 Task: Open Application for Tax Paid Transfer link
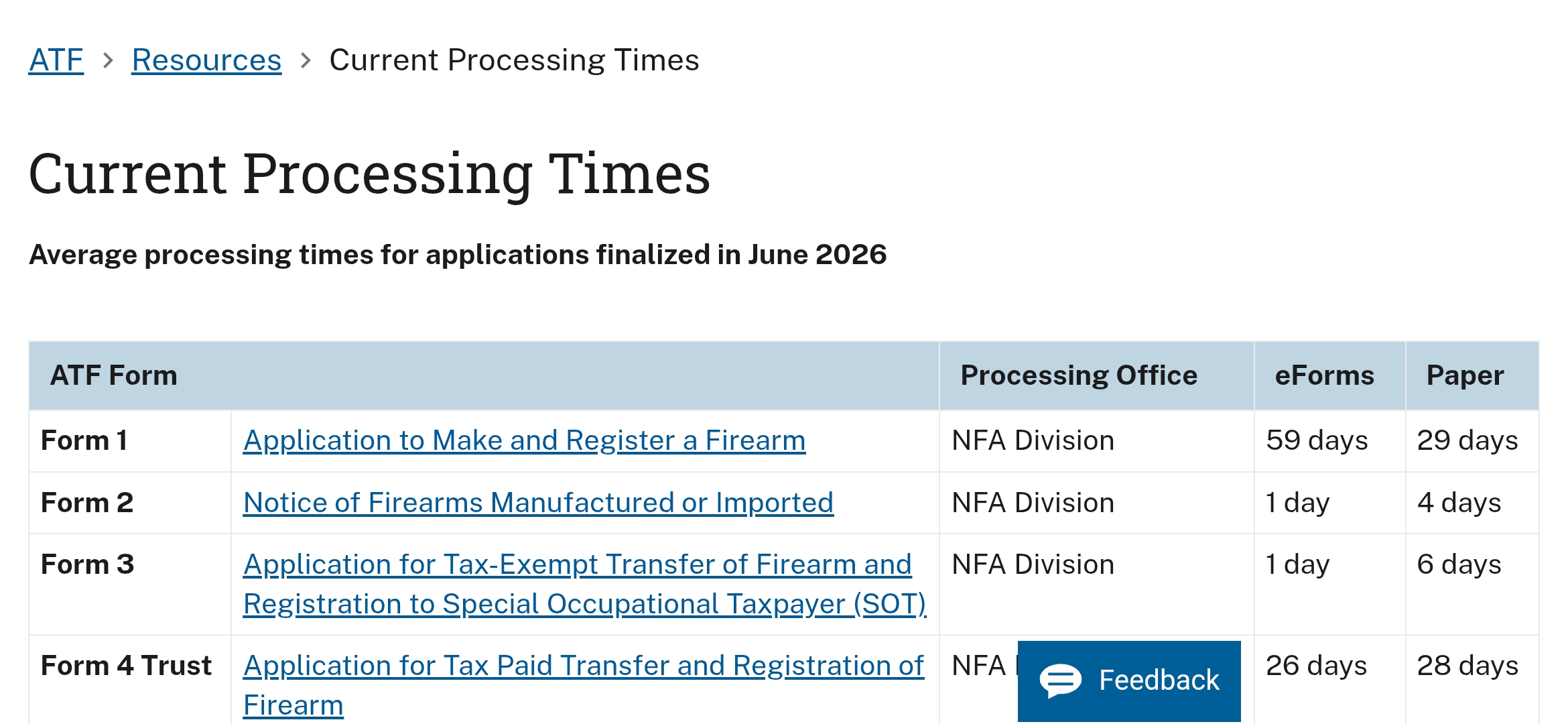pos(584,685)
